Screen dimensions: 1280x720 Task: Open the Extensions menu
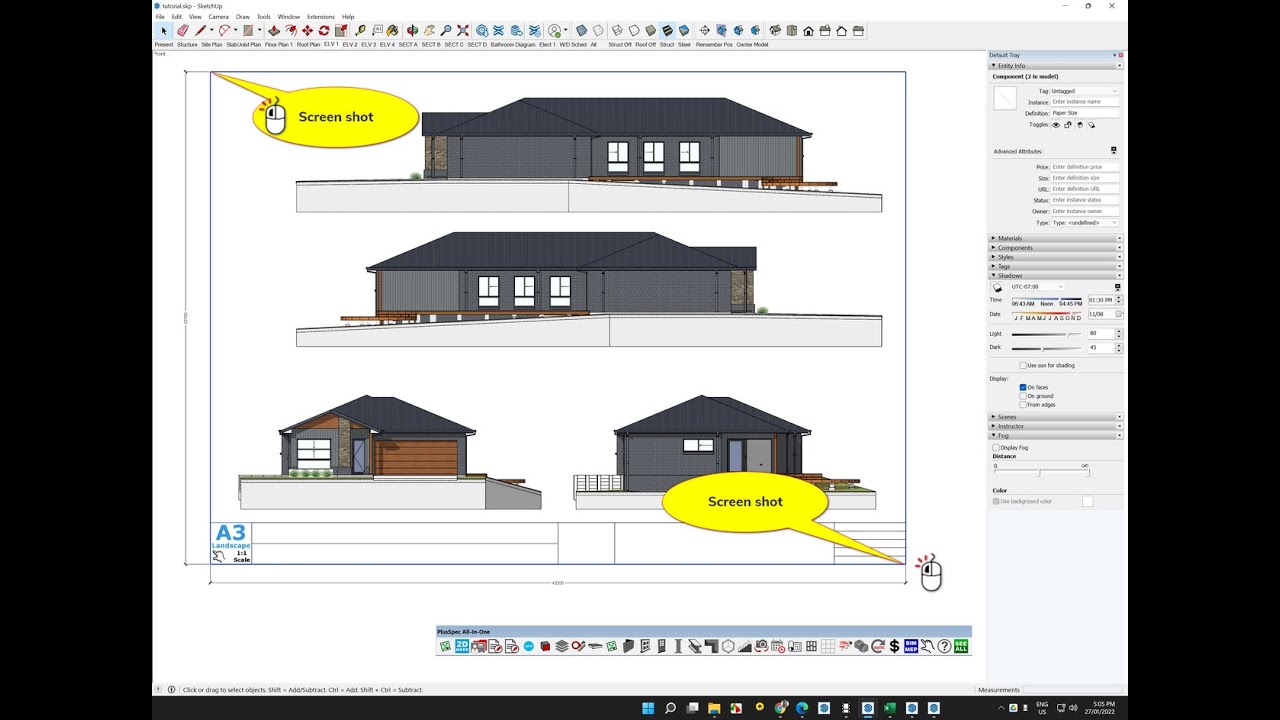321,17
